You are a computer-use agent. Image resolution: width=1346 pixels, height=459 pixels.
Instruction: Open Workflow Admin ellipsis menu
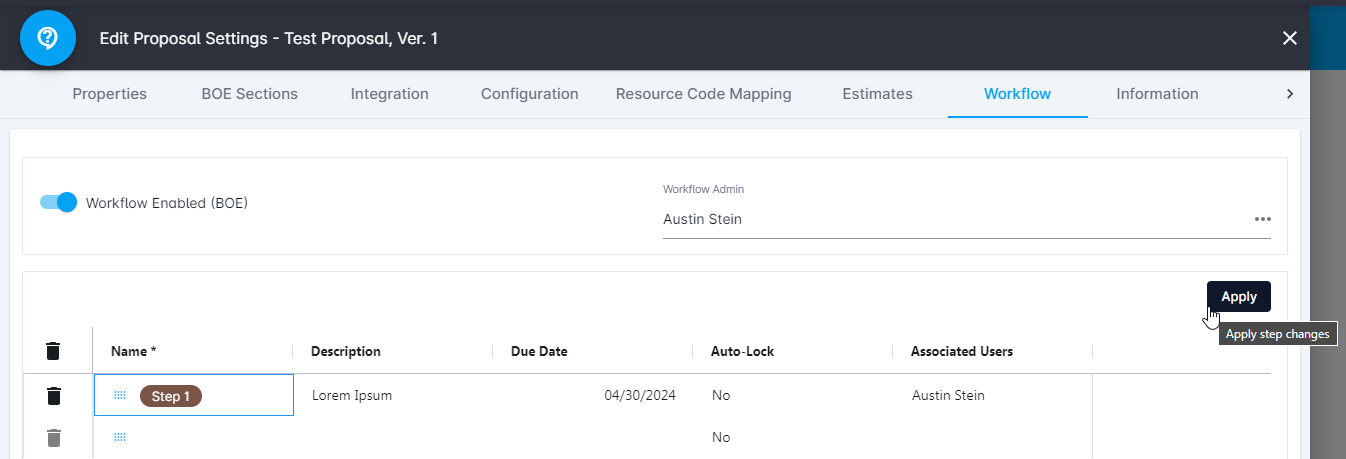click(1262, 219)
